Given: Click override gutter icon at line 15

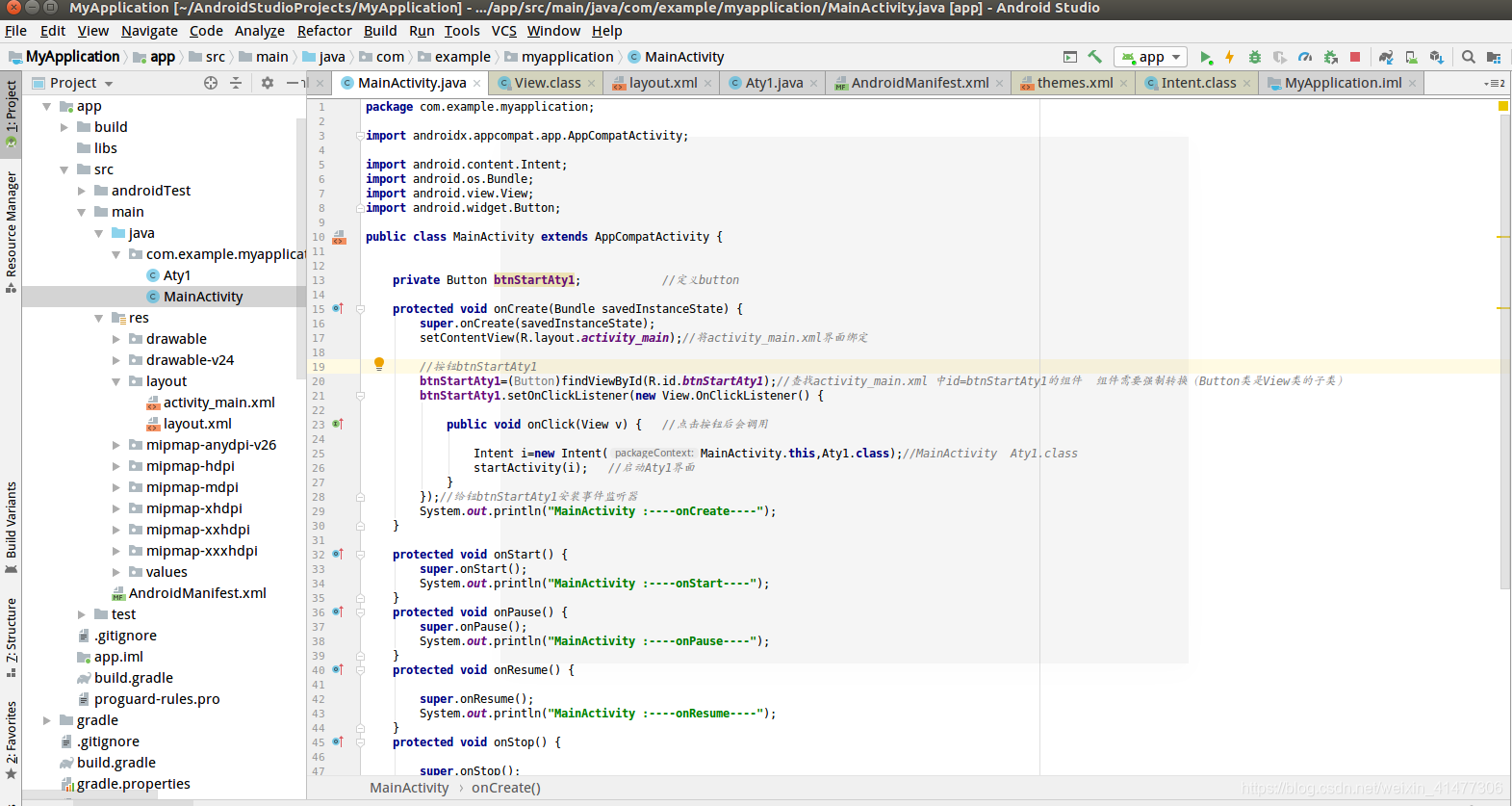Looking at the screenshot, I should [338, 308].
